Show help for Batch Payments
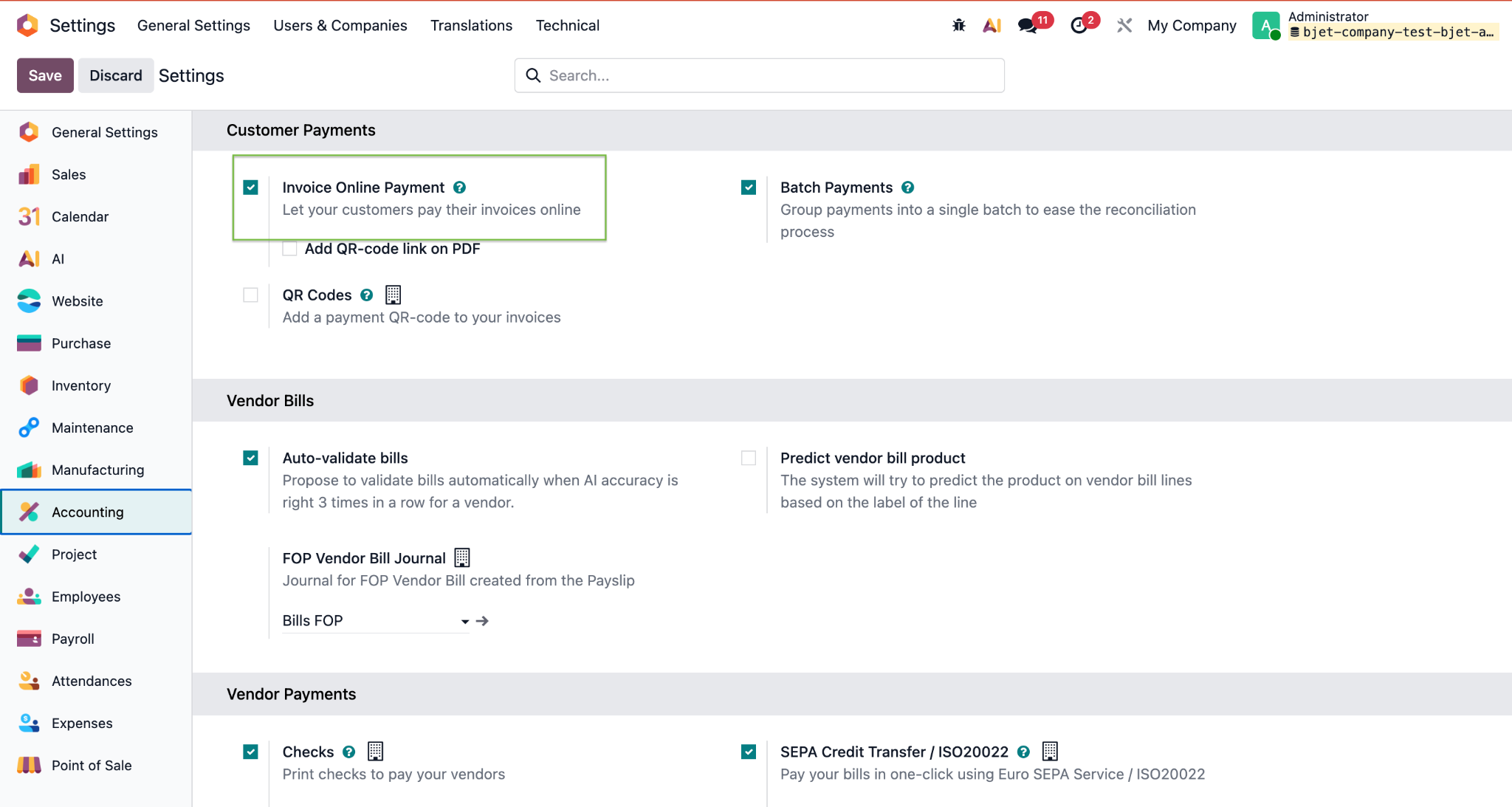This screenshot has width=1512, height=807. 908,188
